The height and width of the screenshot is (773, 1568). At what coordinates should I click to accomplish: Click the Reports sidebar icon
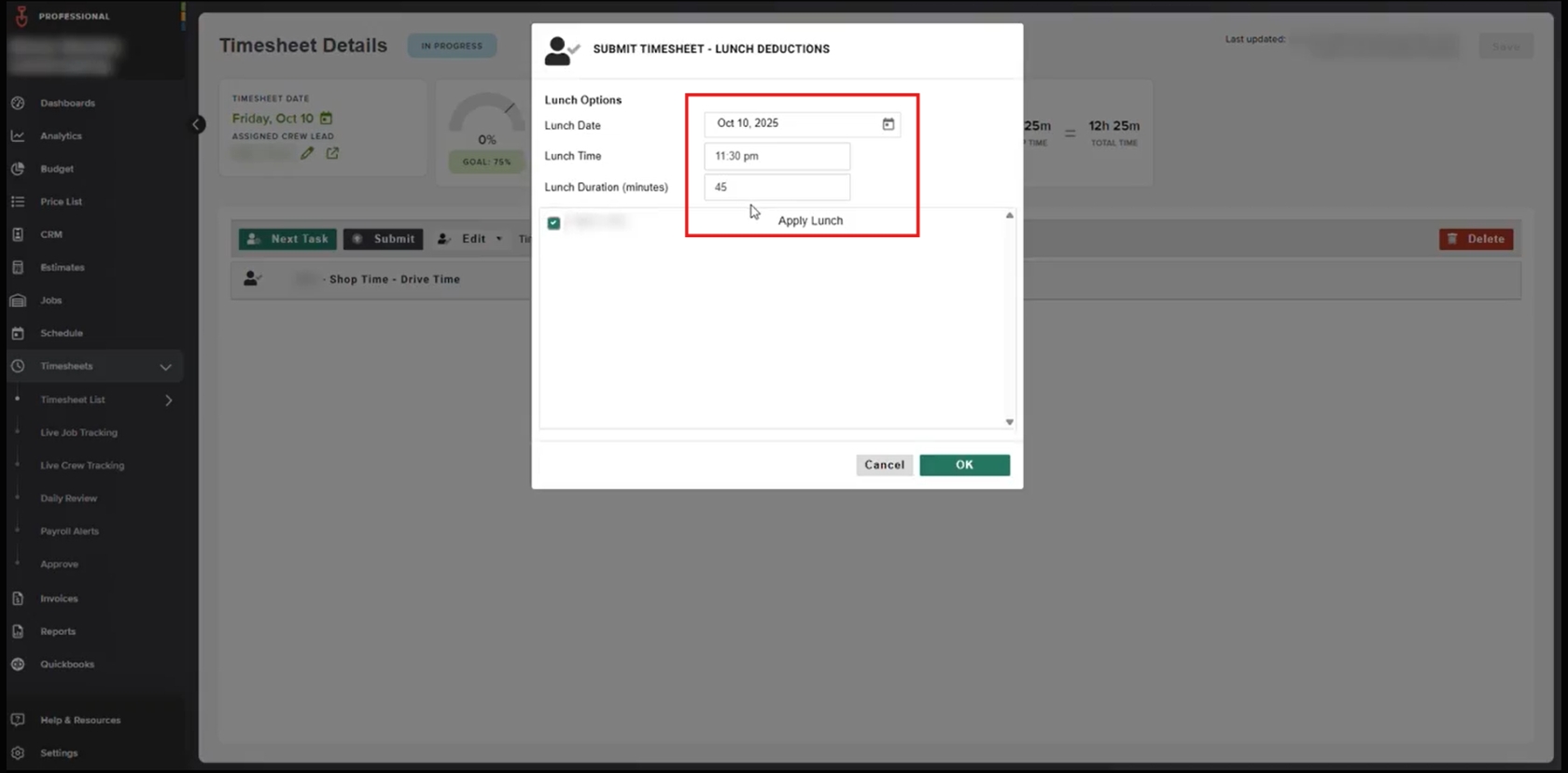coord(18,631)
